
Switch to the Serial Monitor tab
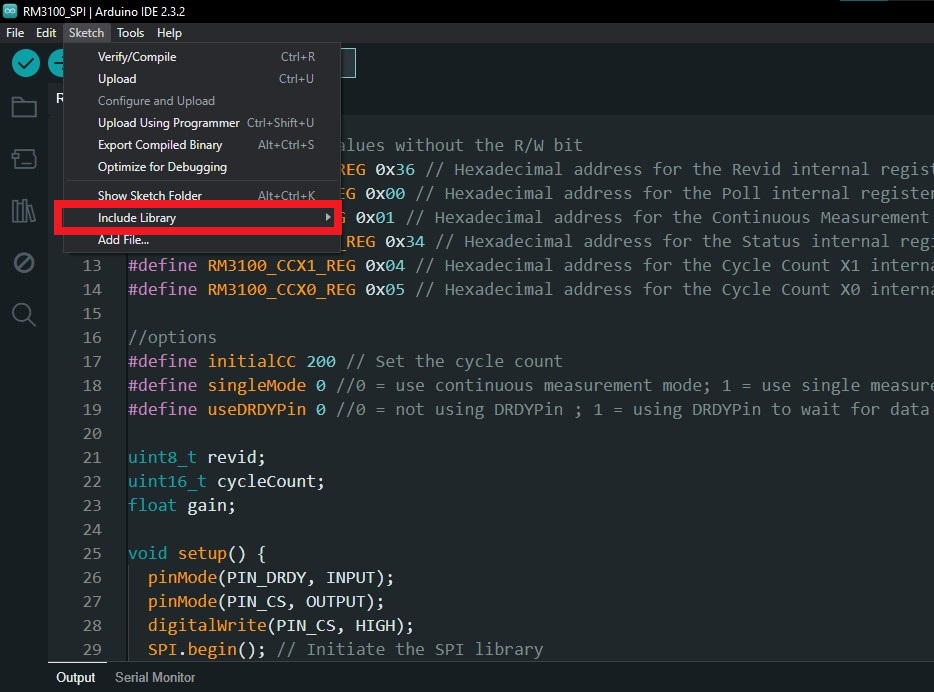click(x=155, y=677)
